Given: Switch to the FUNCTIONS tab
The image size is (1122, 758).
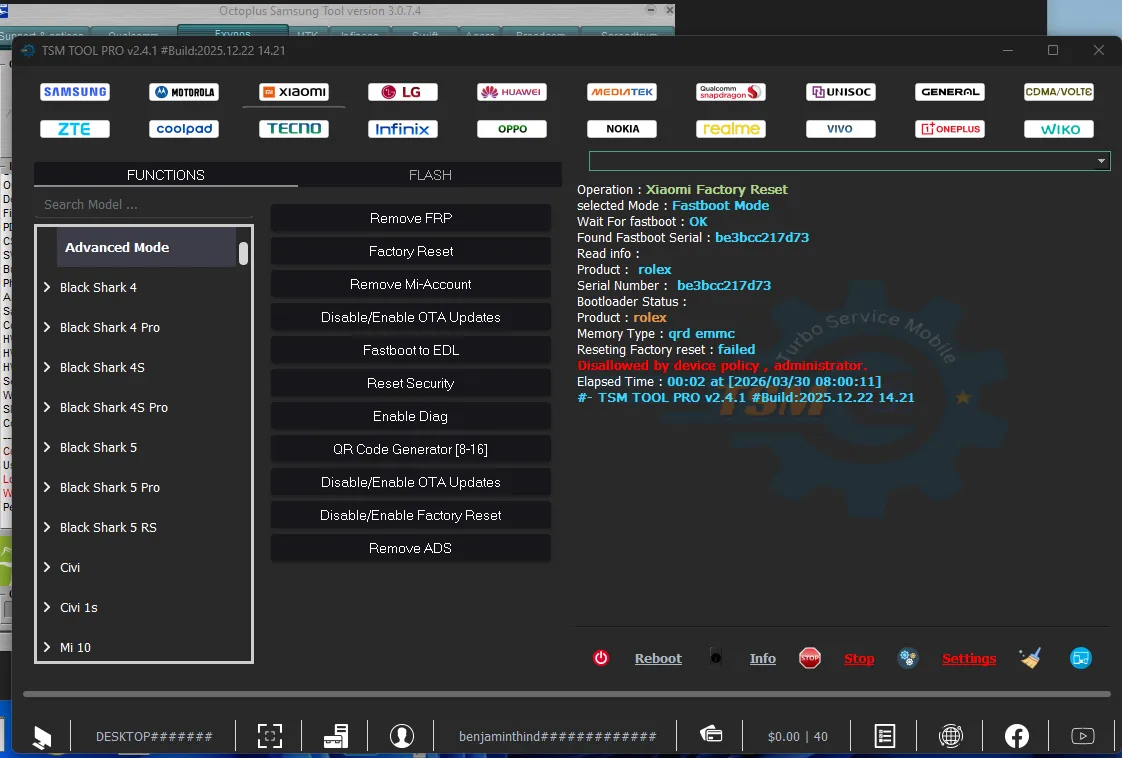Looking at the screenshot, I should pyautogui.click(x=166, y=175).
